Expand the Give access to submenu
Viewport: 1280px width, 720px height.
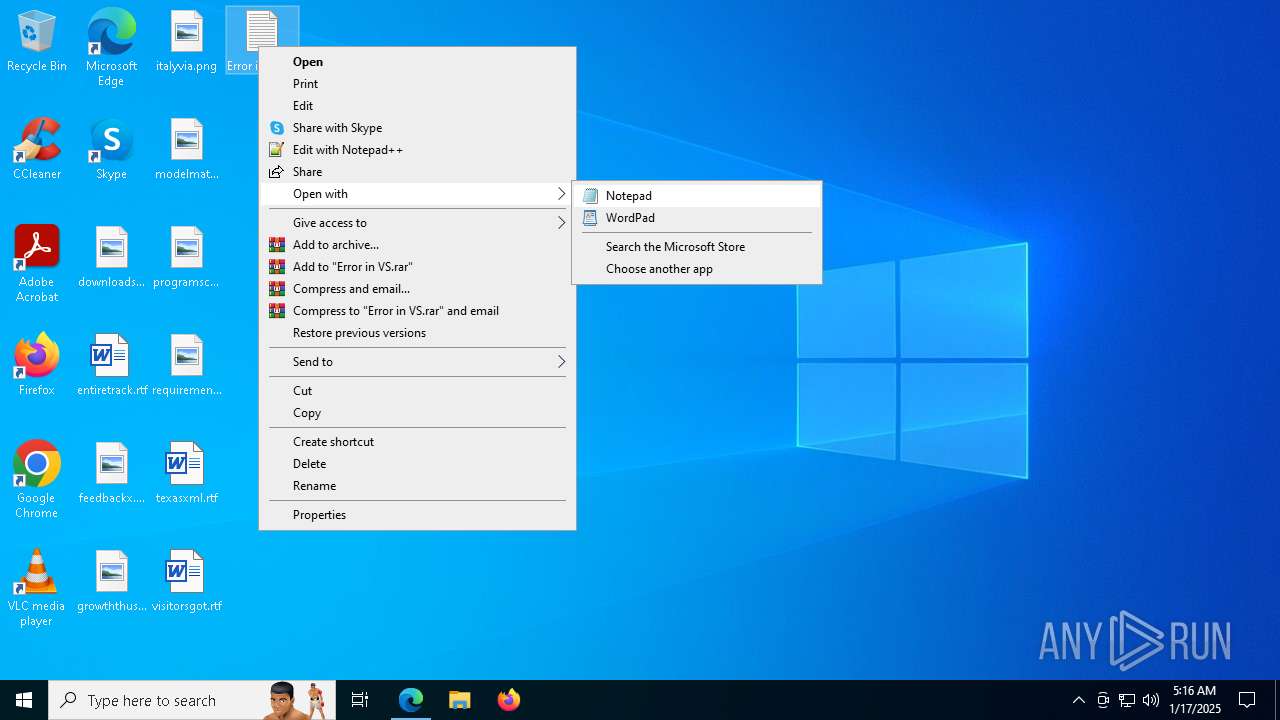click(417, 223)
